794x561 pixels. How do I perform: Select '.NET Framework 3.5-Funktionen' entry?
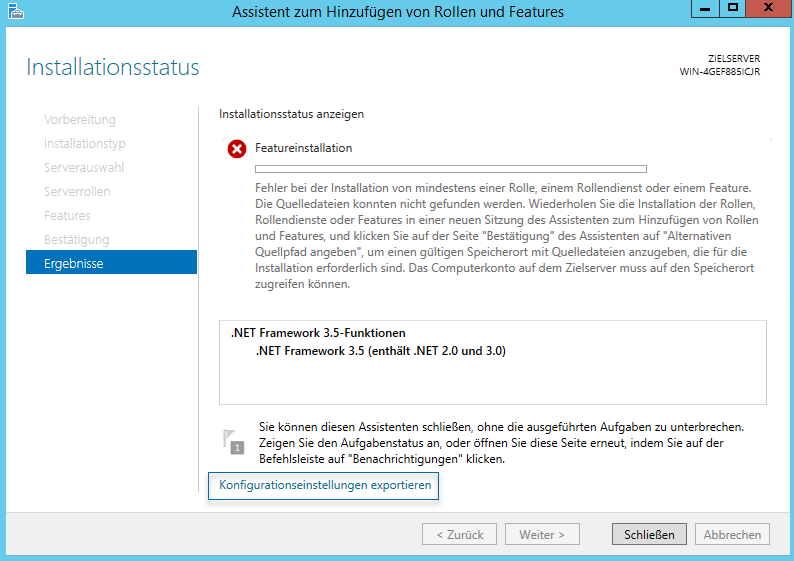pos(318,333)
